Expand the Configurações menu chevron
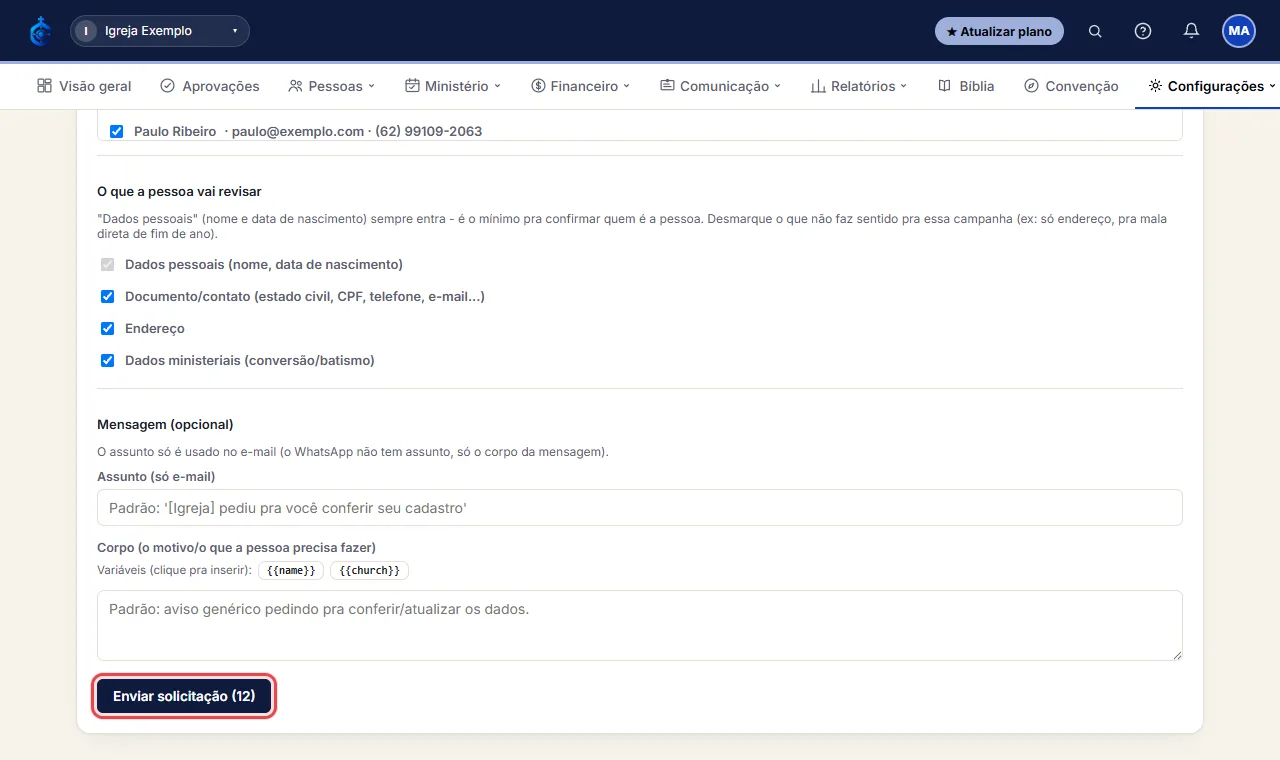Screen dimensions: 1280x760 1272,86
